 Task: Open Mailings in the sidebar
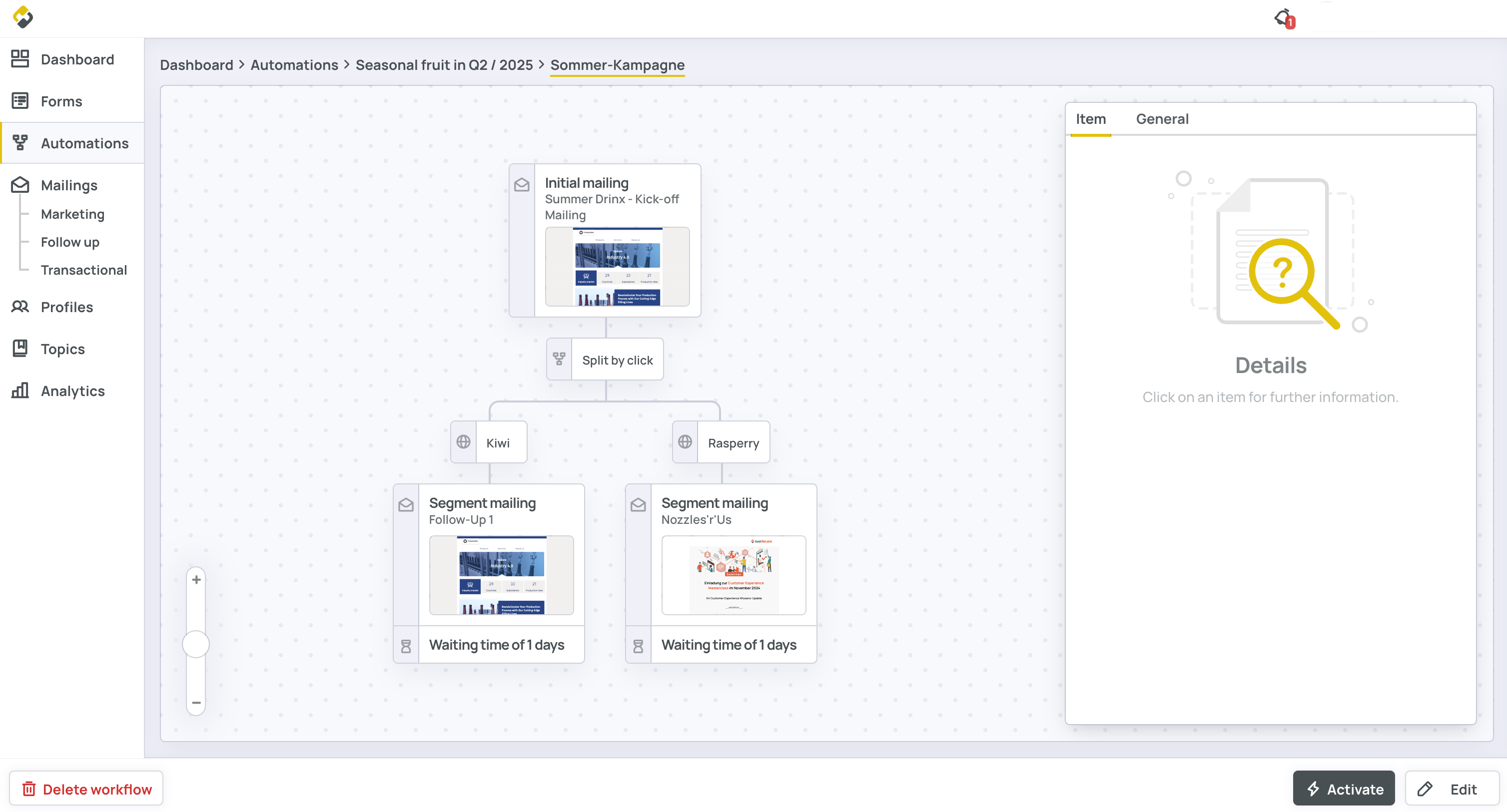[x=69, y=185]
